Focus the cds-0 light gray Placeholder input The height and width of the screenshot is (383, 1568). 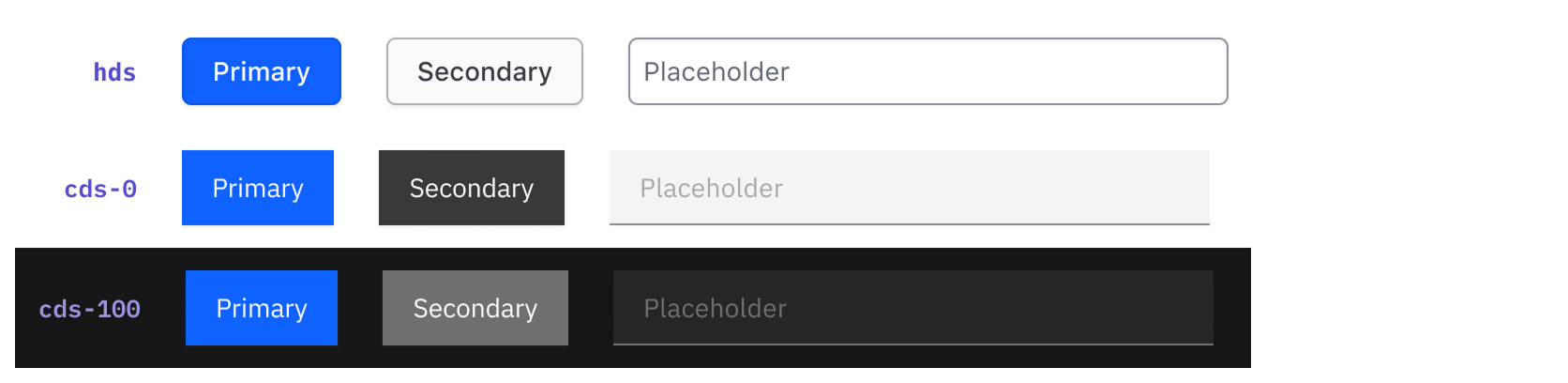tap(910, 188)
